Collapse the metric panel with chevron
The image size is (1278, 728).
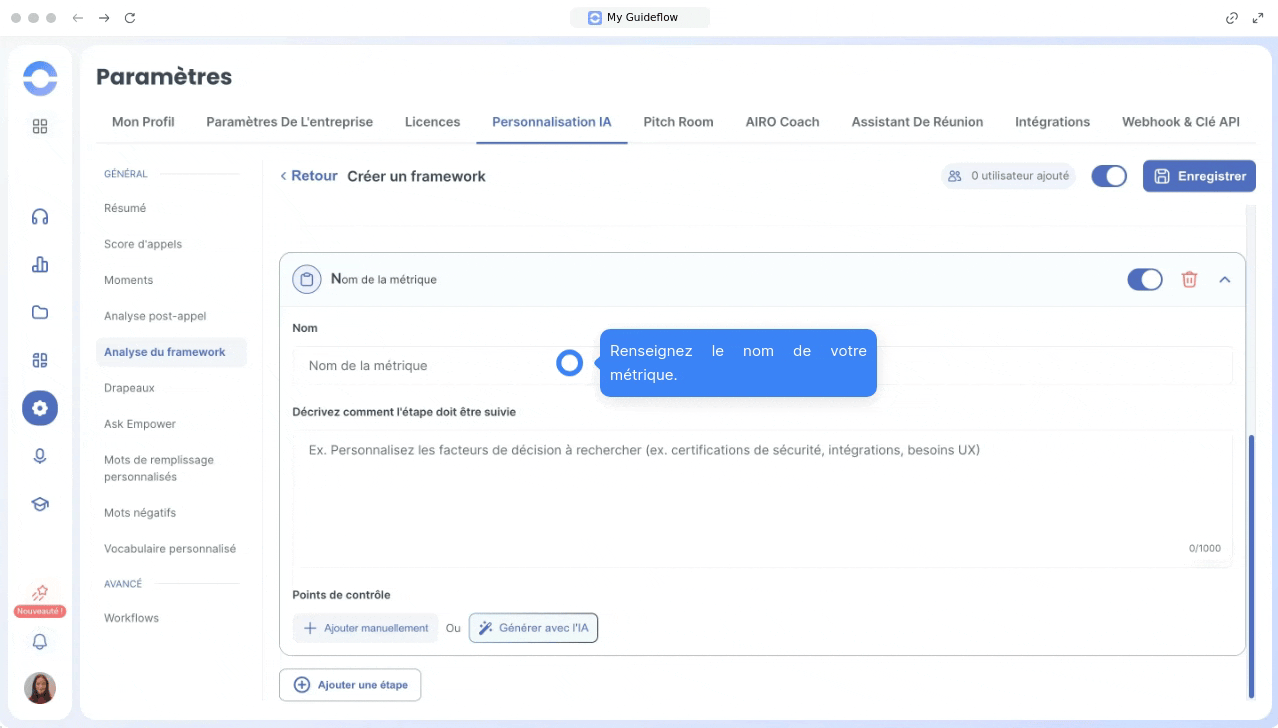pos(1224,280)
